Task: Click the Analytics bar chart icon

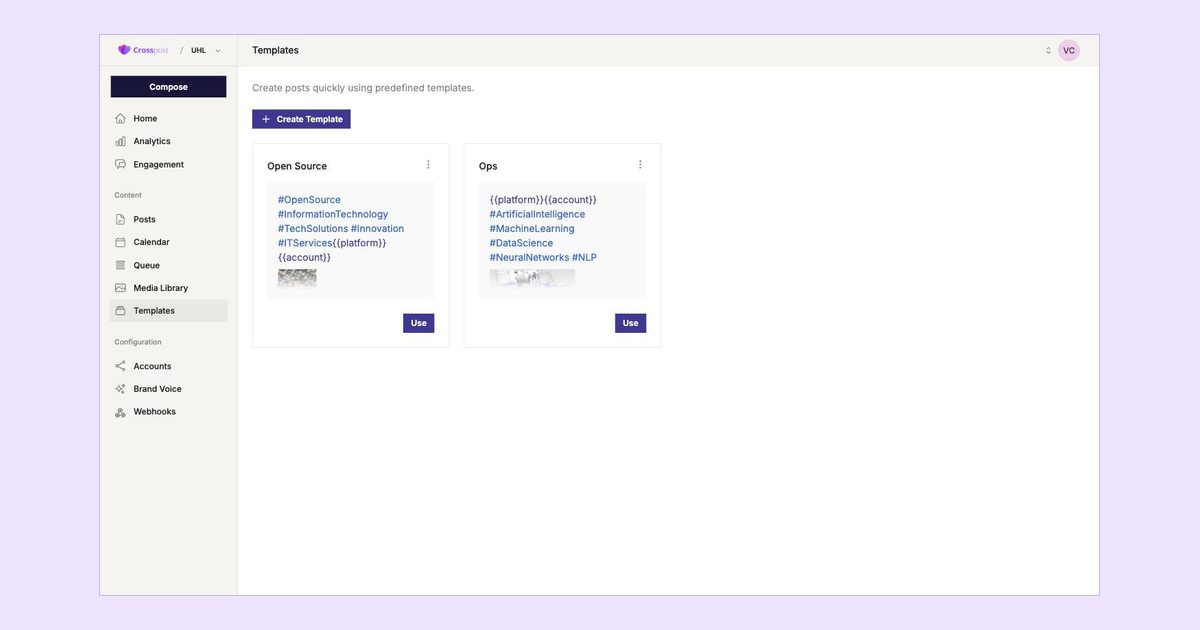Action: tap(120, 141)
